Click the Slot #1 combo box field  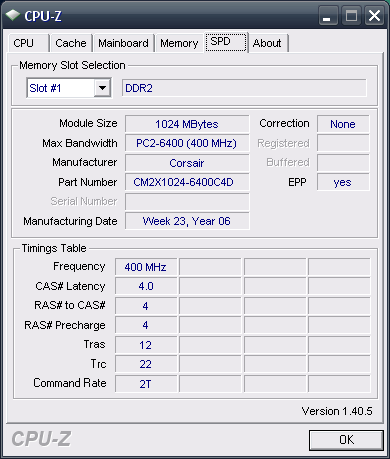click(69, 88)
